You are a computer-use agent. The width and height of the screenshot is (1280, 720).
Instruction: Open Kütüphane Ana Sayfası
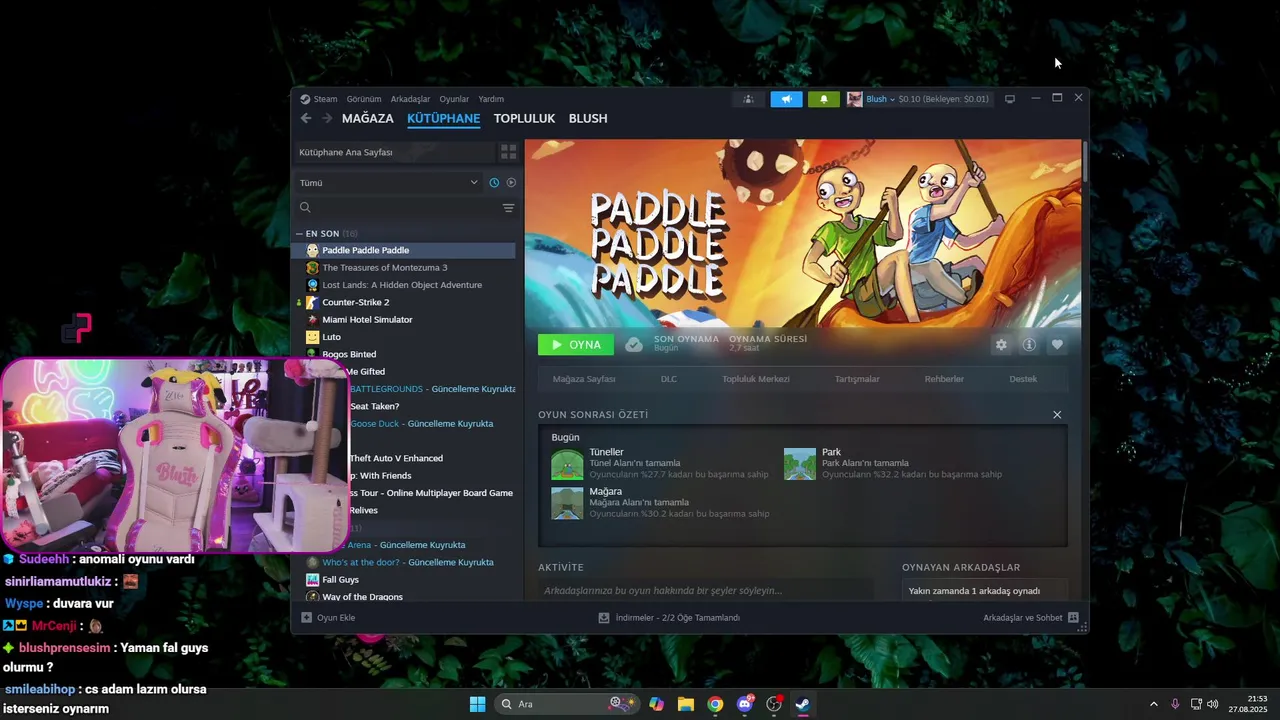(394, 152)
